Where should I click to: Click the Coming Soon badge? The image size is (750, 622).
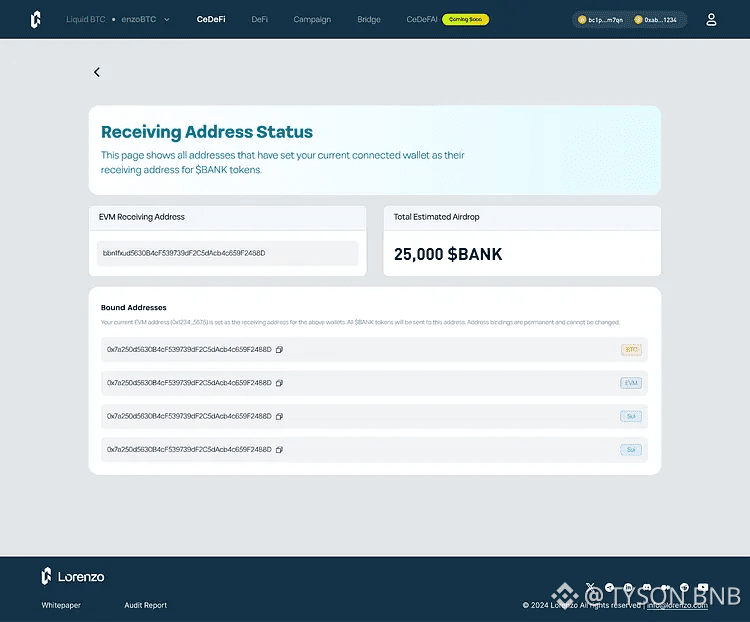point(465,20)
